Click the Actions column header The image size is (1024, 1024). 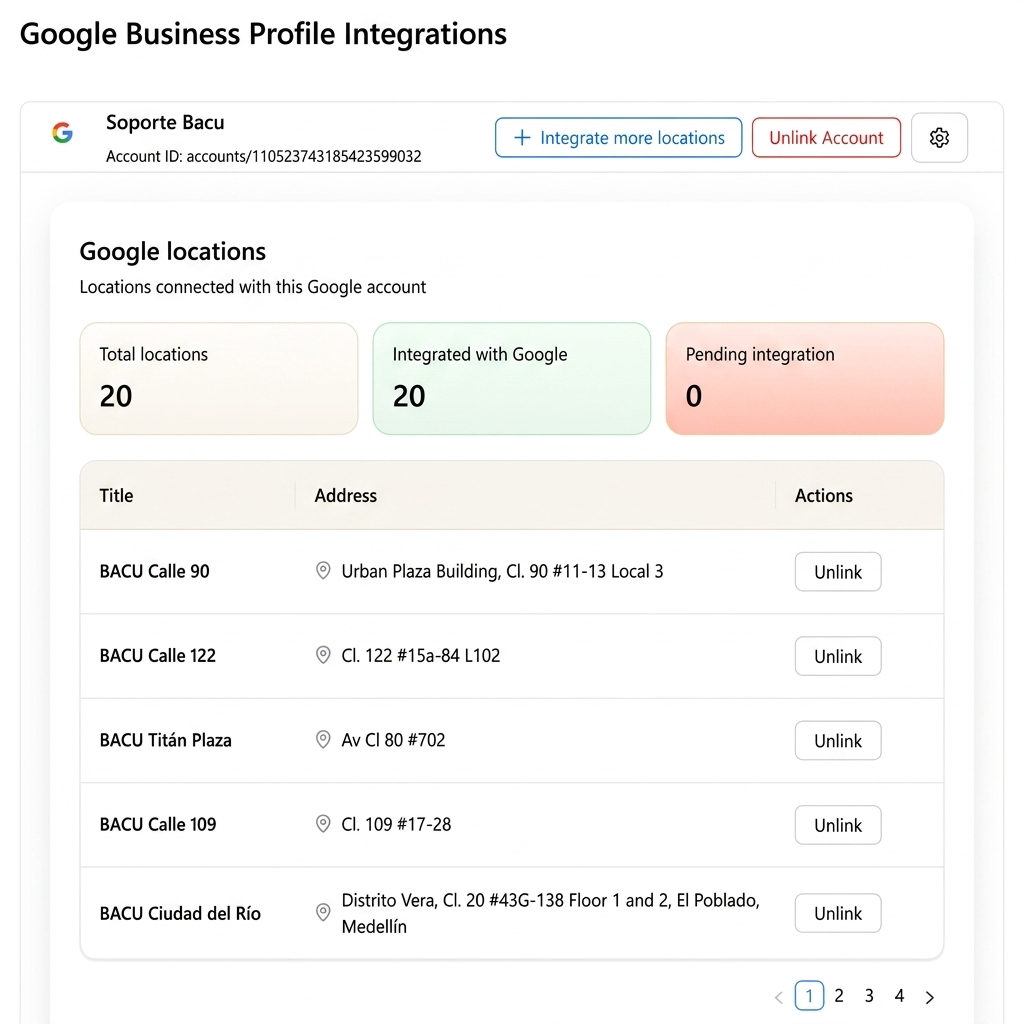(x=824, y=496)
